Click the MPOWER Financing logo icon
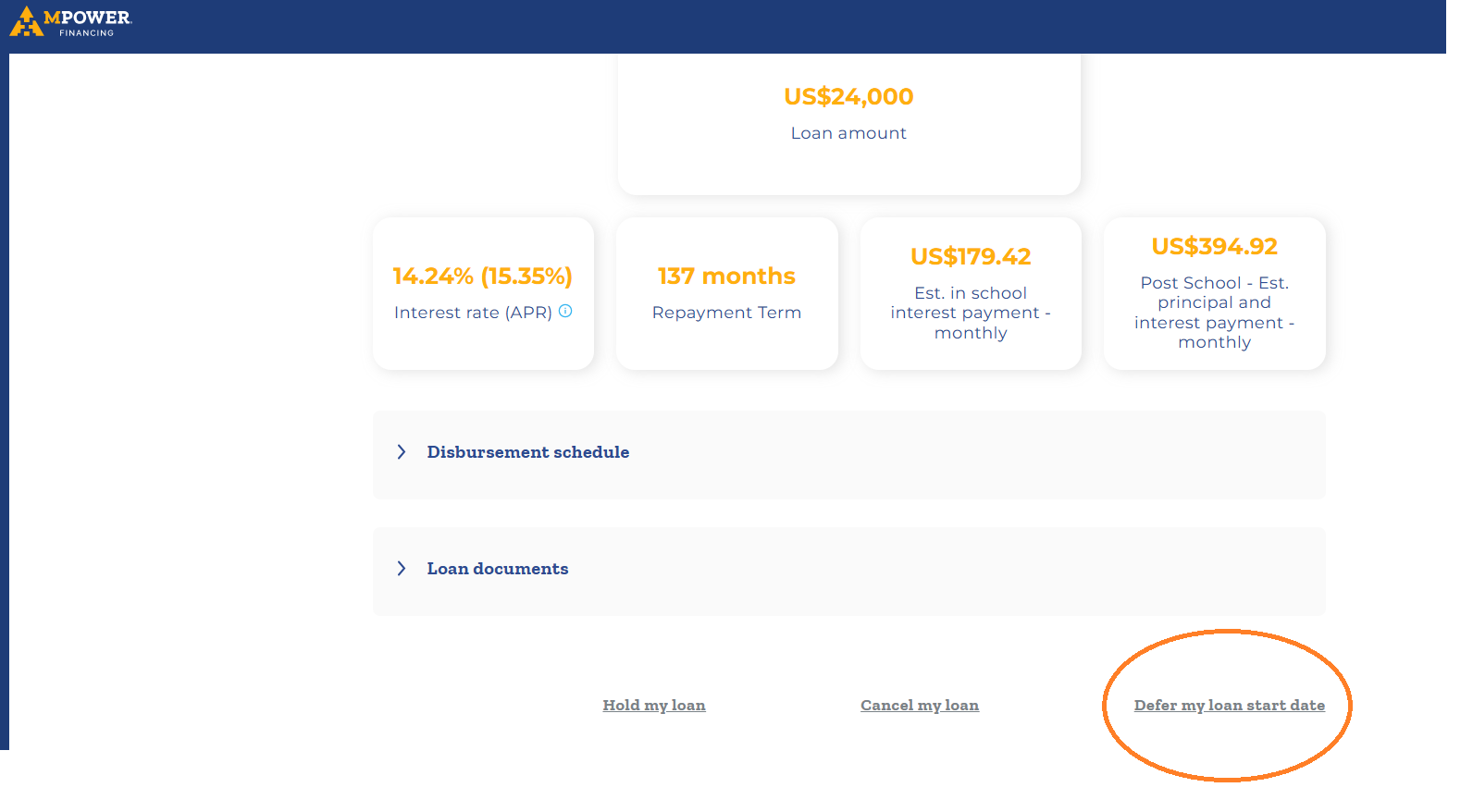This screenshot has width=1473, height=812. tap(26, 21)
